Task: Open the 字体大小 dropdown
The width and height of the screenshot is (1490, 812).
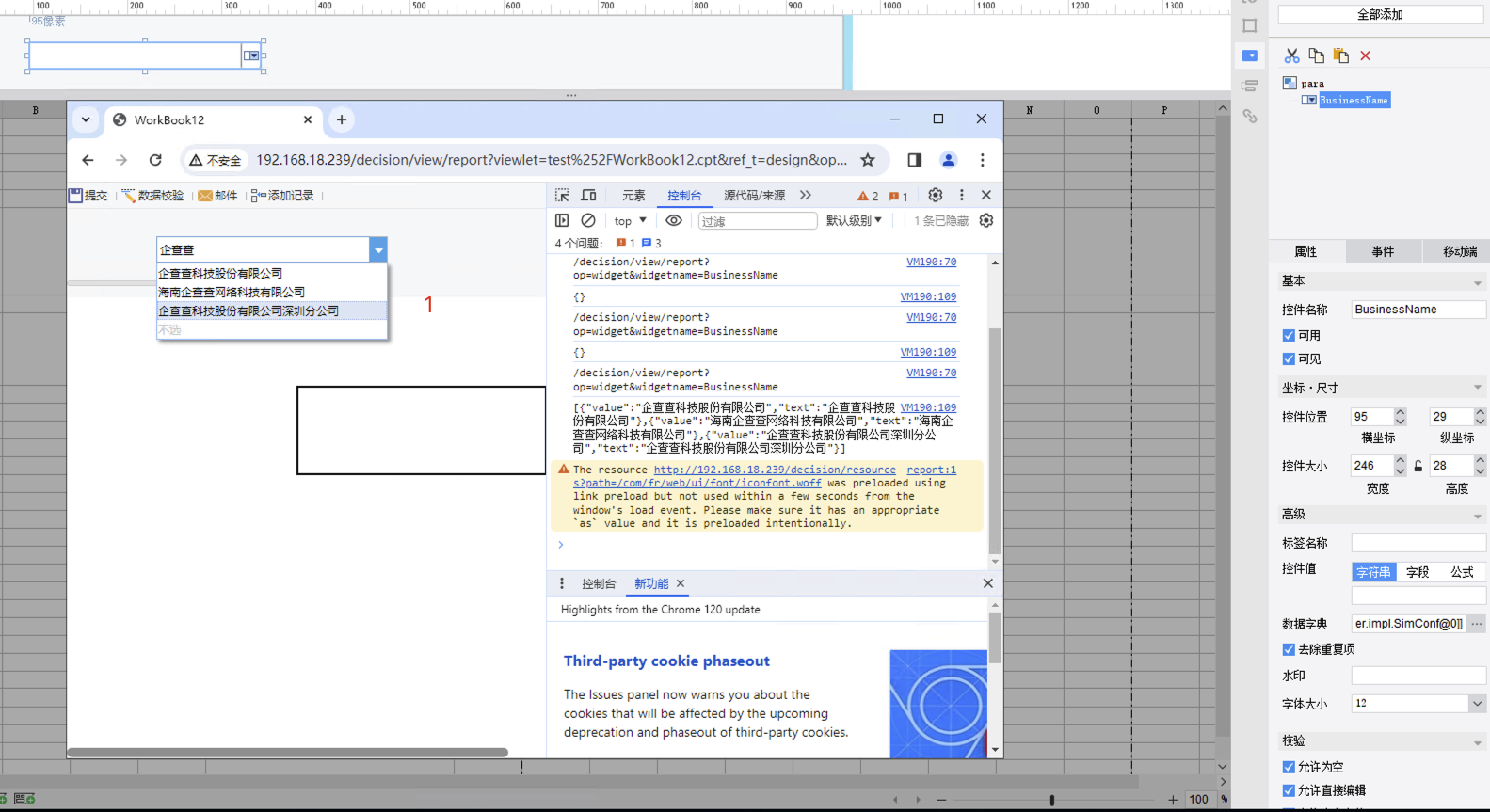Action: tap(1477, 704)
